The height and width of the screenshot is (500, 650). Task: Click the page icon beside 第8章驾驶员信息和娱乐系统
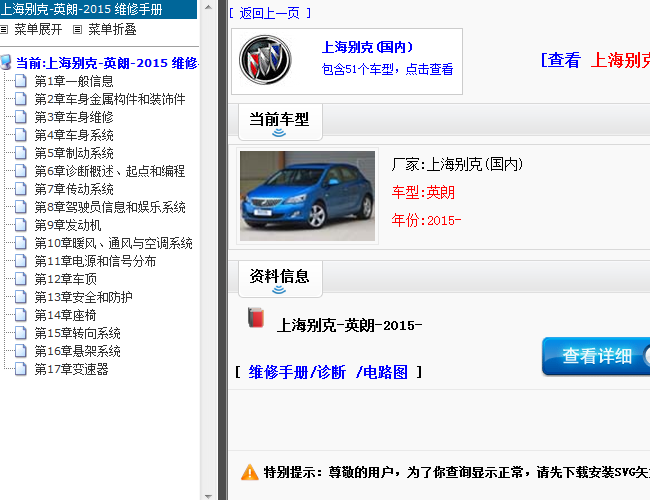point(21,207)
